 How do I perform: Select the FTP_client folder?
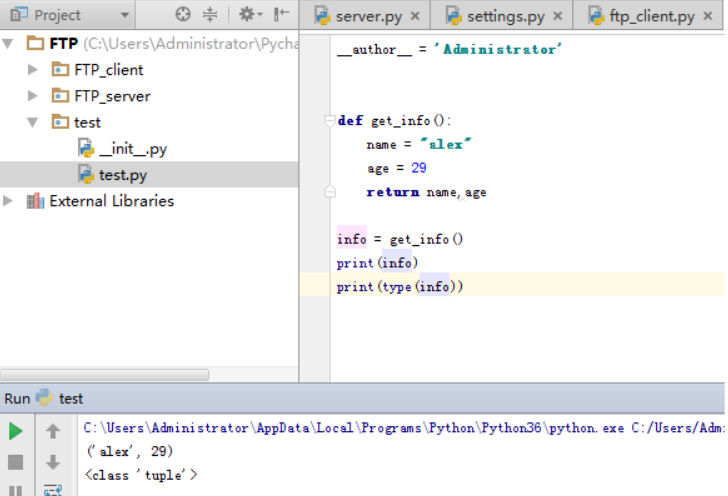tap(109, 70)
